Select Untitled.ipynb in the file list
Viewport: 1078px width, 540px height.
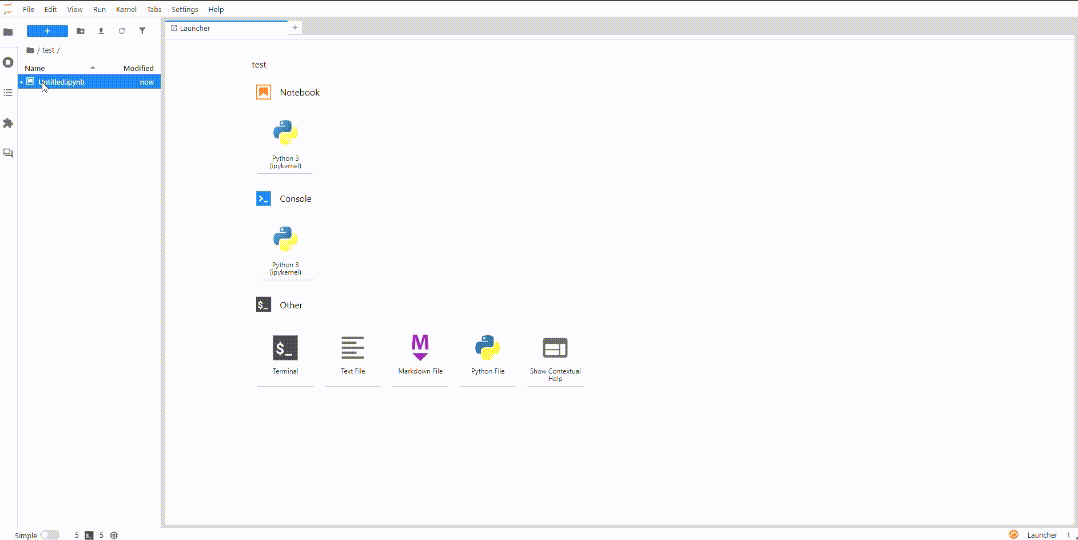tap(61, 82)
